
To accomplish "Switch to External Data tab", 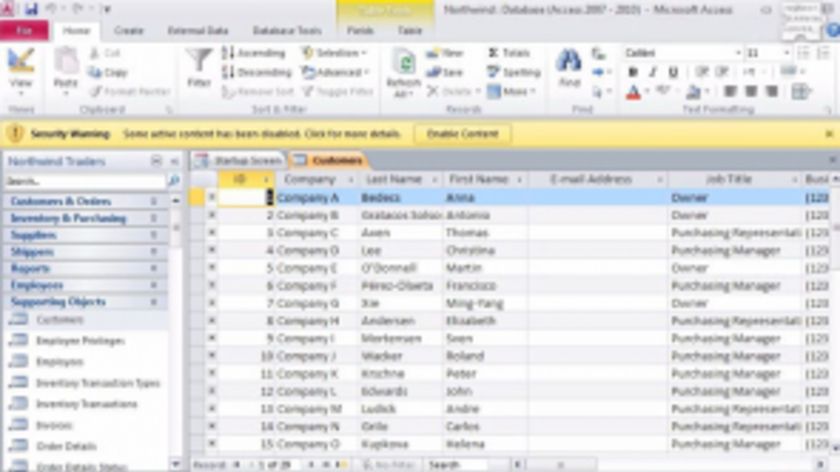I will point(198,31).
